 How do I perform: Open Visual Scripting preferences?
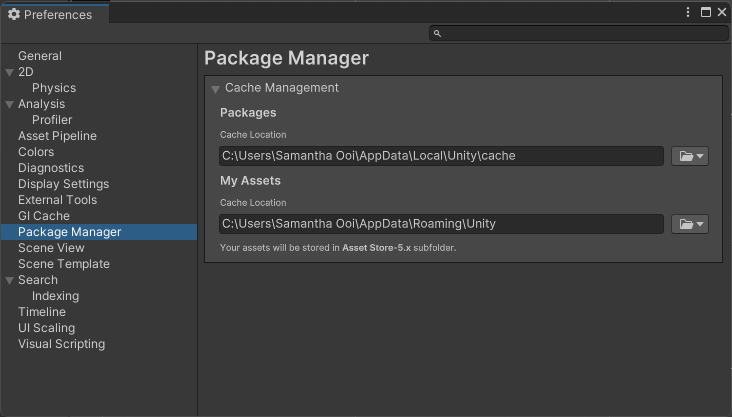coord(61,344)
